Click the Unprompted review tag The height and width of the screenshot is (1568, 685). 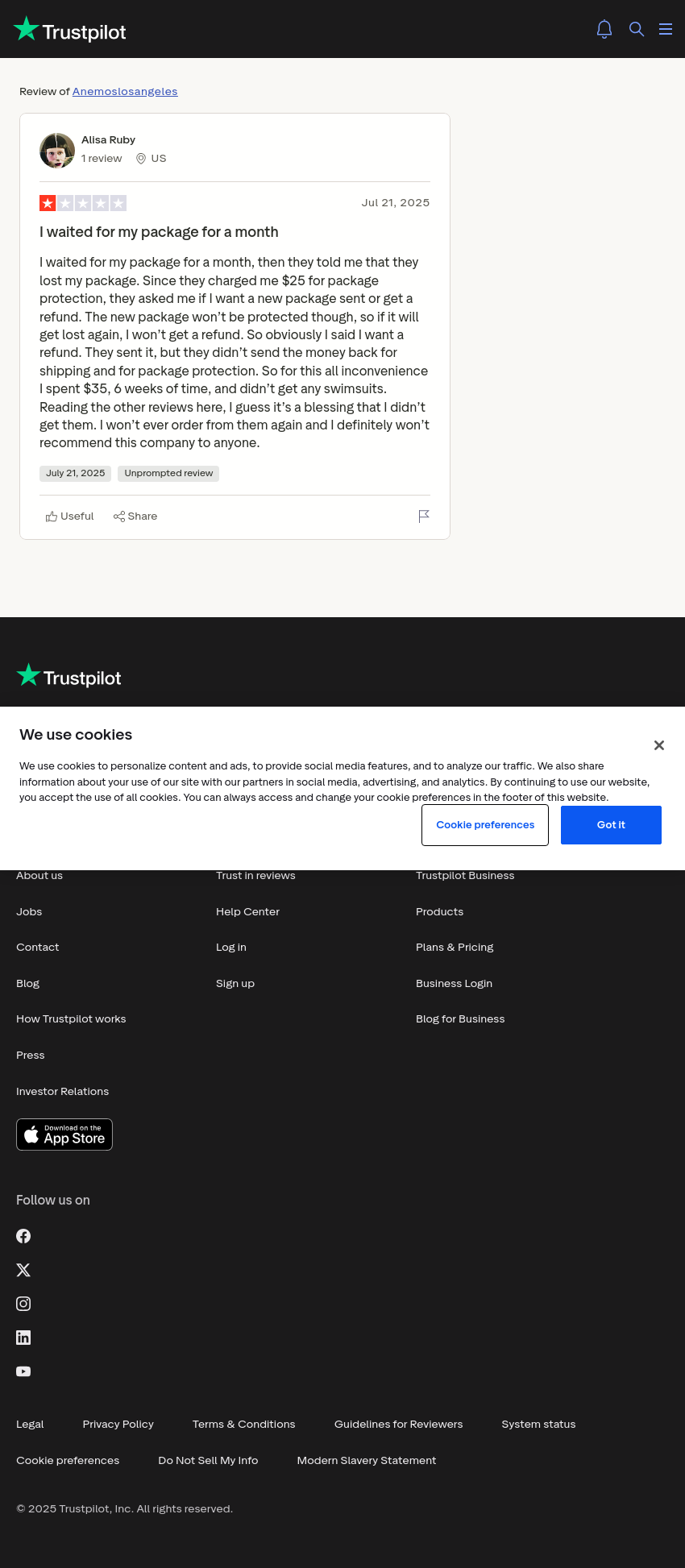168,474
